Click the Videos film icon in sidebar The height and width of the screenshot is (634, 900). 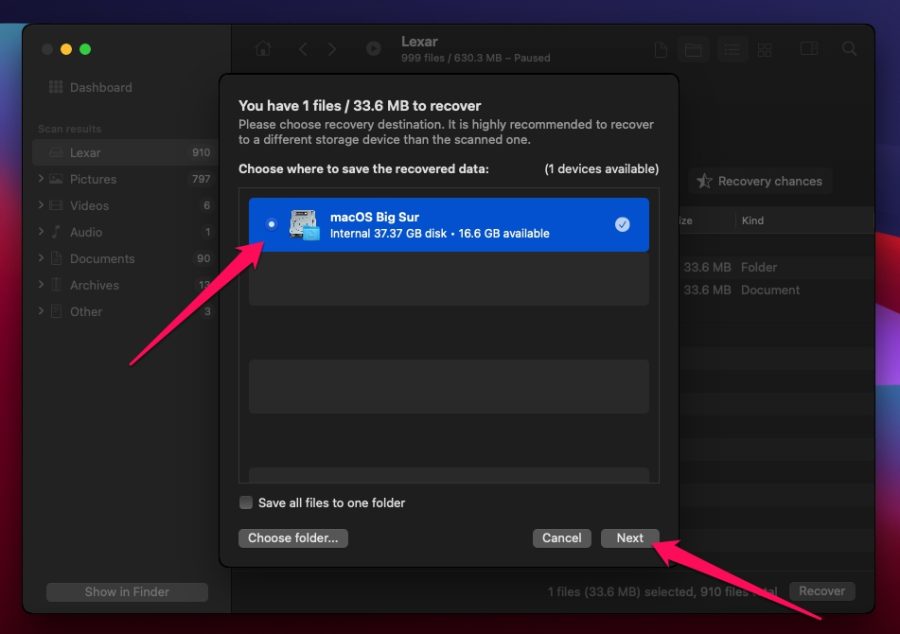tap(56, 205)
